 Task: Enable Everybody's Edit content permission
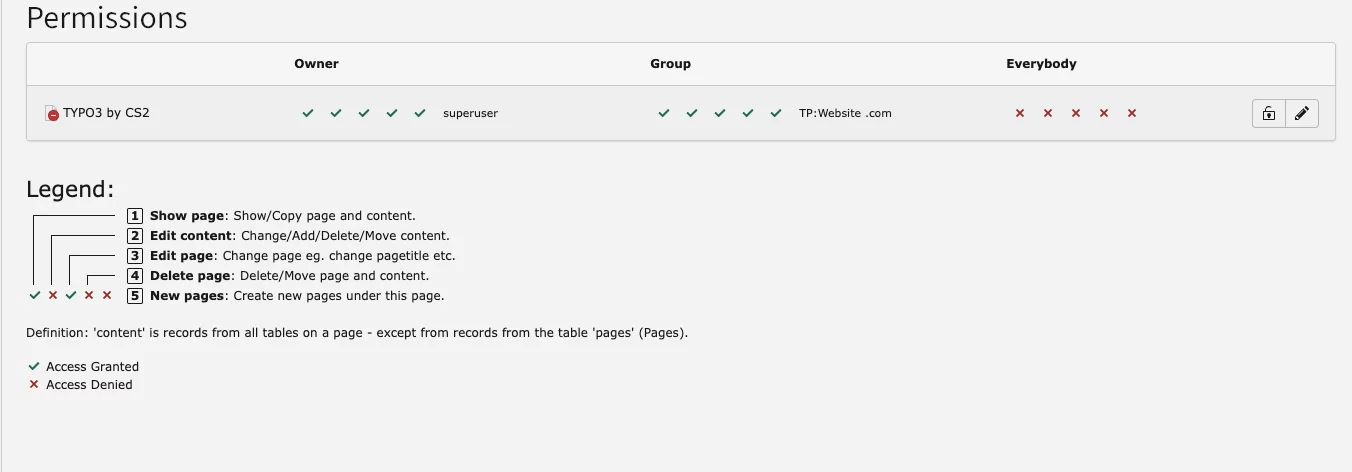pyautogui.click(x=1048, y=114)
